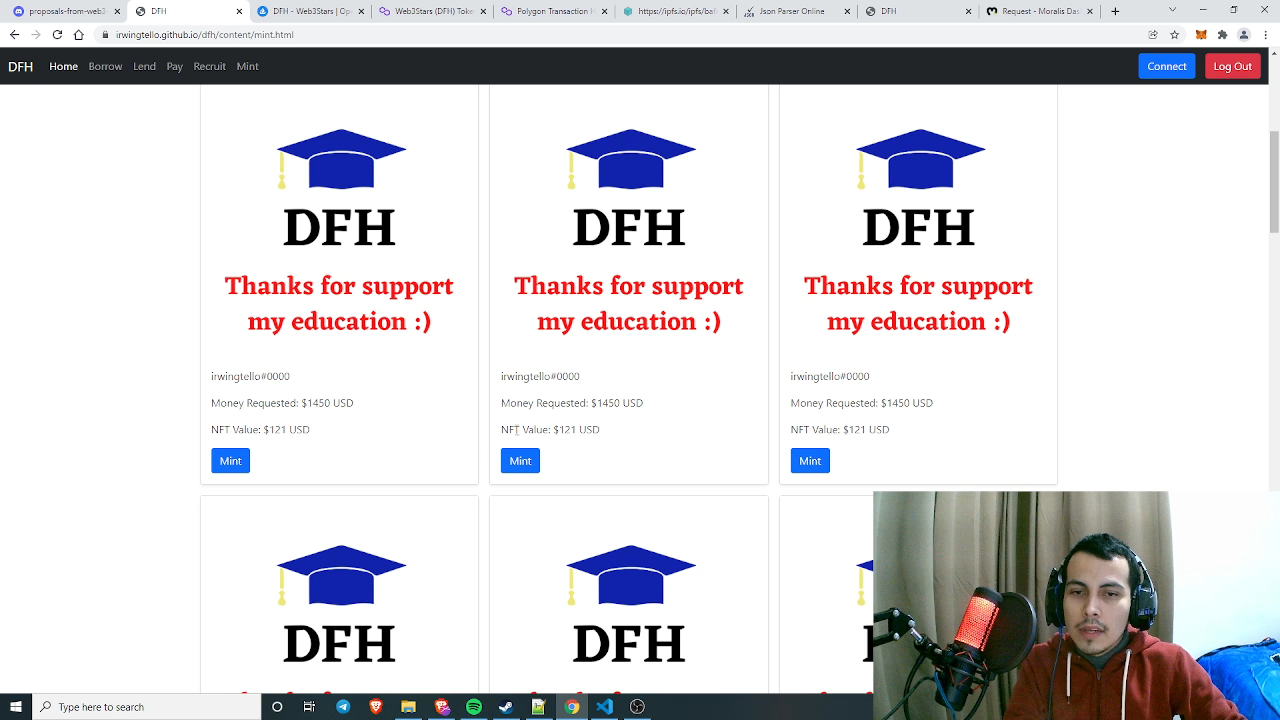
Task: Switch to Json Parser Online tab
Action: pyautogui.click(x=798, y=11)
